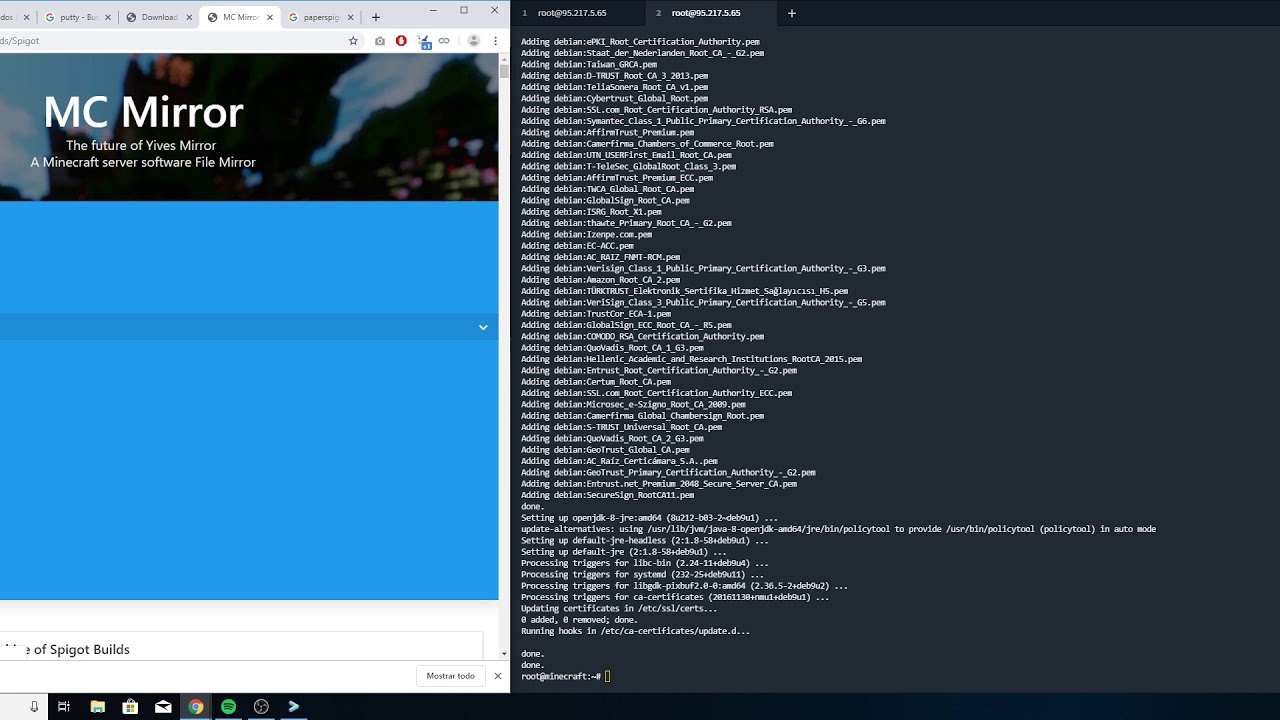Click 'Updating certificates in /etc/ssl/certs...' line

619,608
